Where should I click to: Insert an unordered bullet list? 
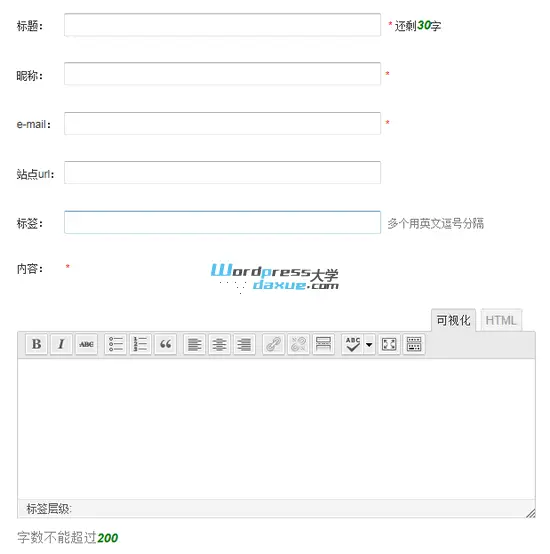(116, 344)
